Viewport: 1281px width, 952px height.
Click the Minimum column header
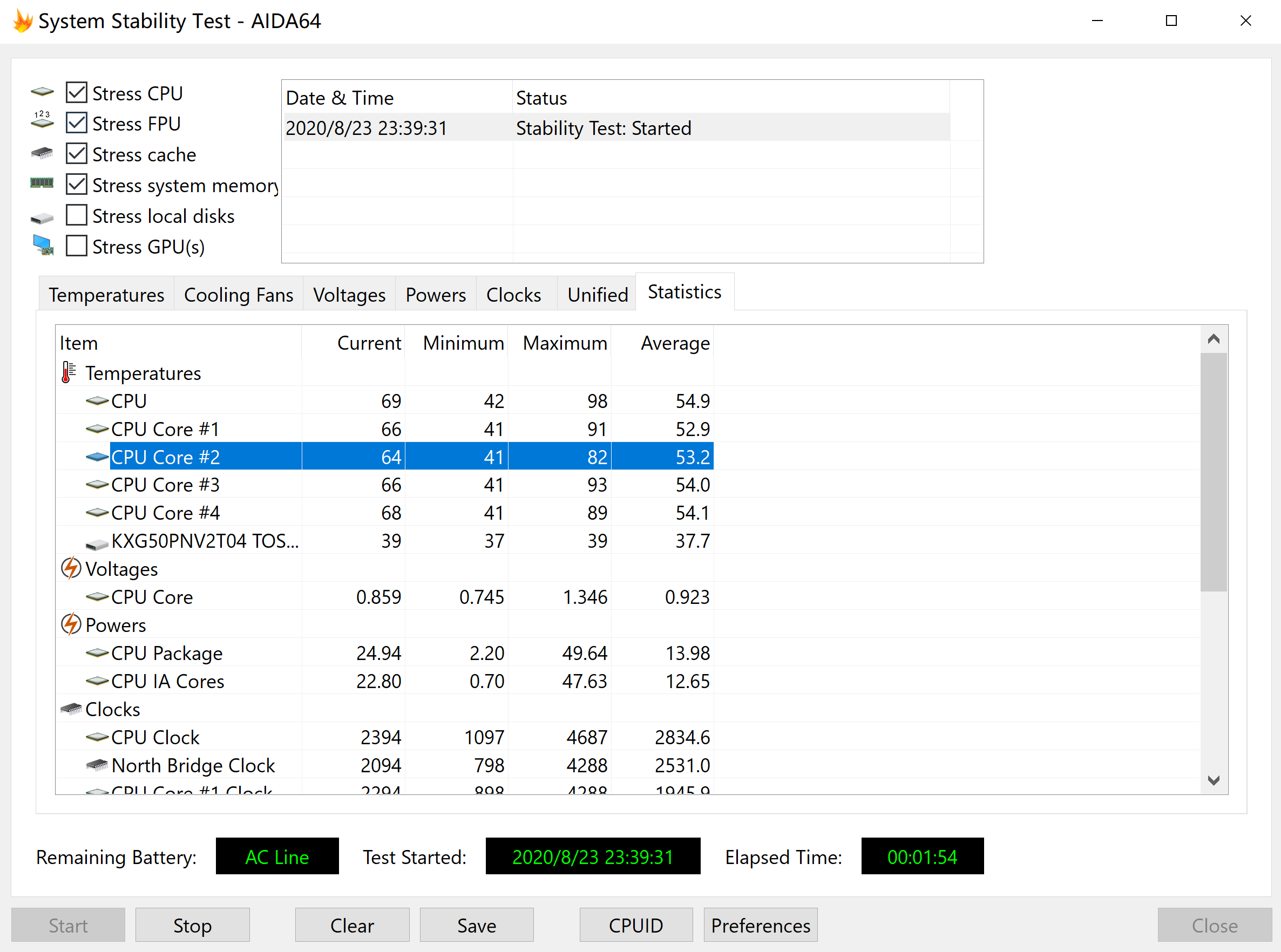[x=456, y=343]
